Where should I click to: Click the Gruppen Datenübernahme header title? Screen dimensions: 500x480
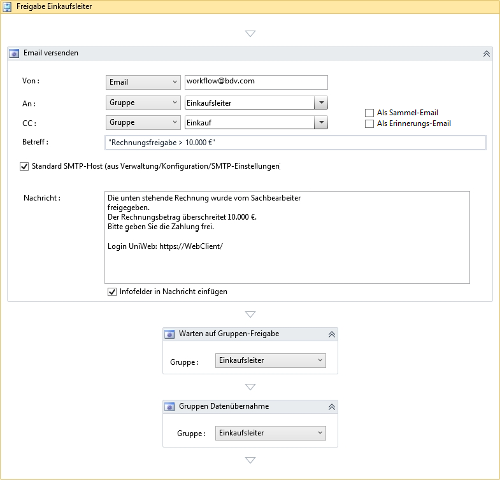click(224, 406)
